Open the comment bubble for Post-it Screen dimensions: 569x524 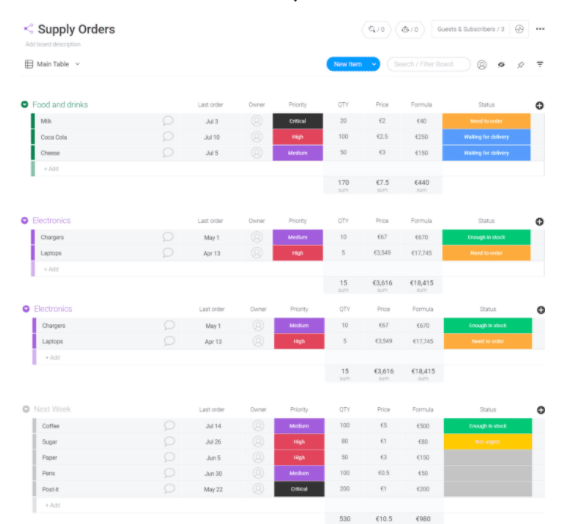point(169,489)
